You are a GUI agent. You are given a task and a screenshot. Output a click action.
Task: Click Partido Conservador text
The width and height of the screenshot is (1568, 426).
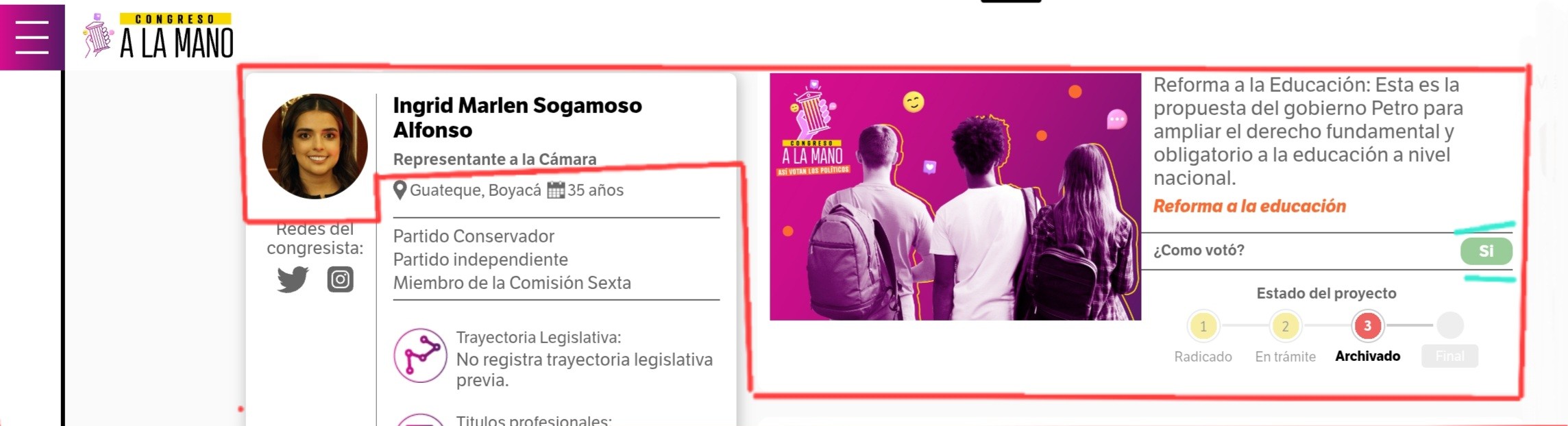pyautogui.click(x=474, y=236)
